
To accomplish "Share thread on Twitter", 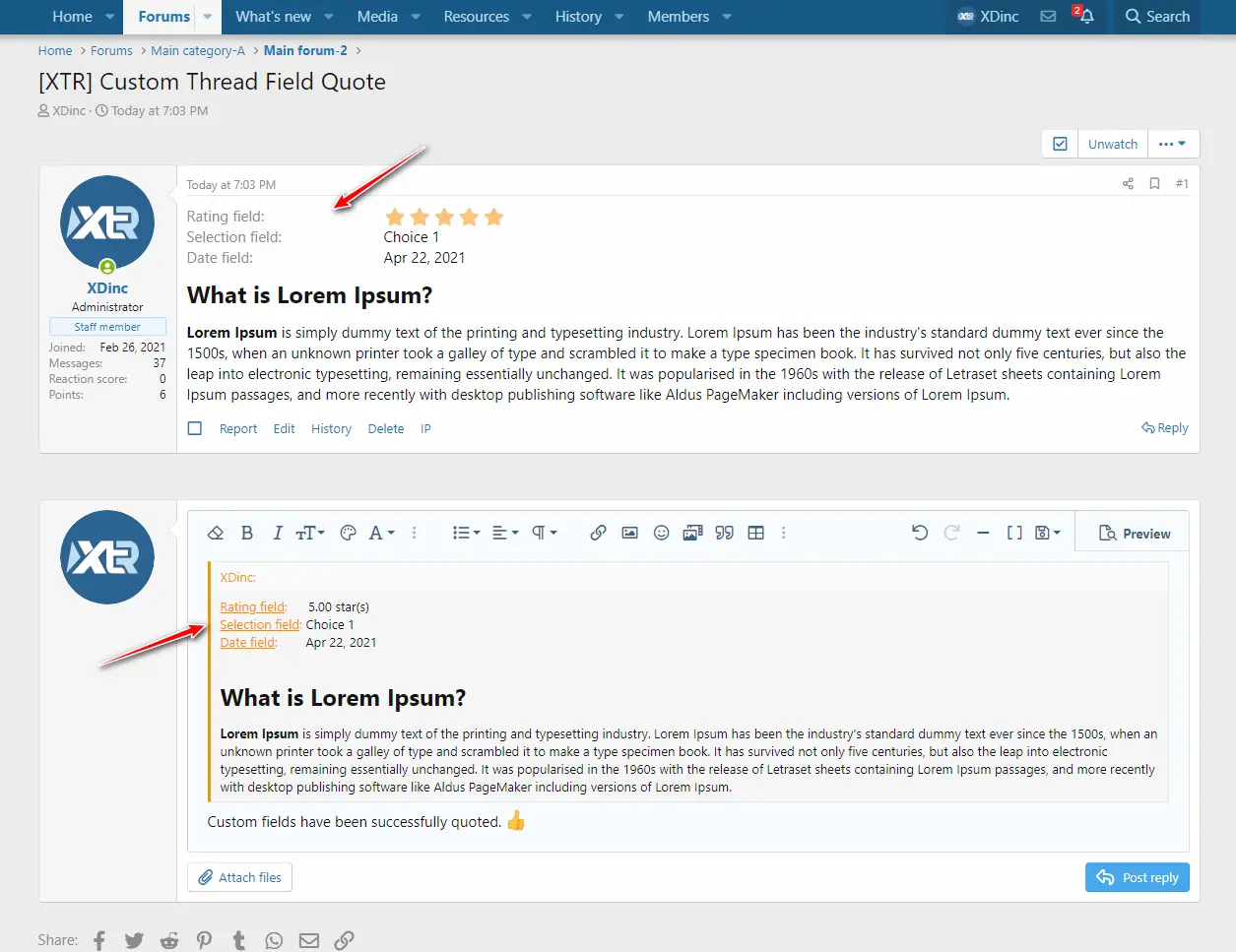I will tap(134, 940).
